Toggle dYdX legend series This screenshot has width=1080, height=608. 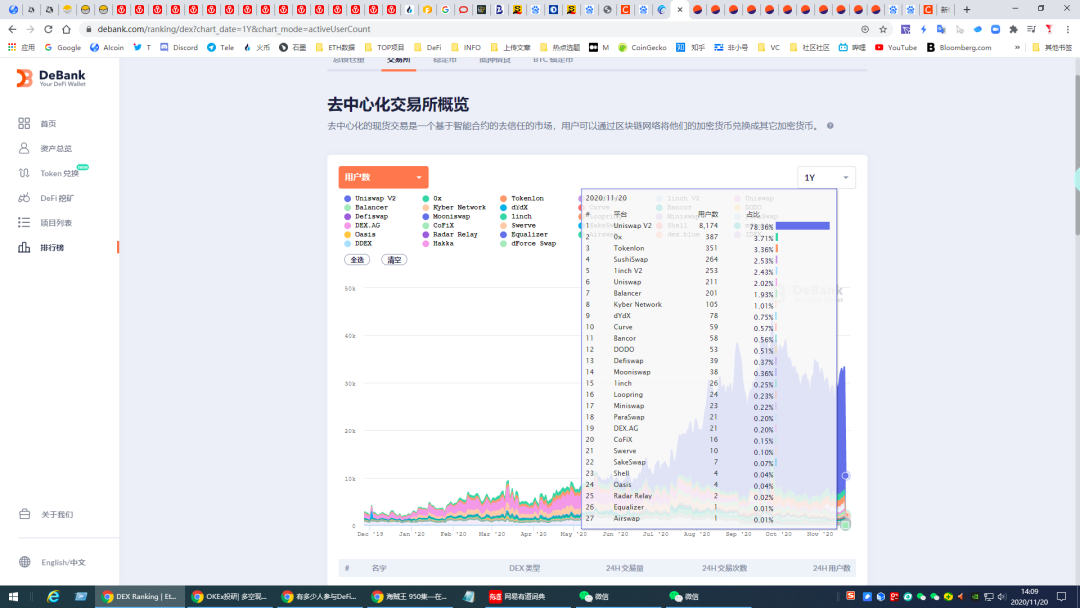(x=514, y=207)
